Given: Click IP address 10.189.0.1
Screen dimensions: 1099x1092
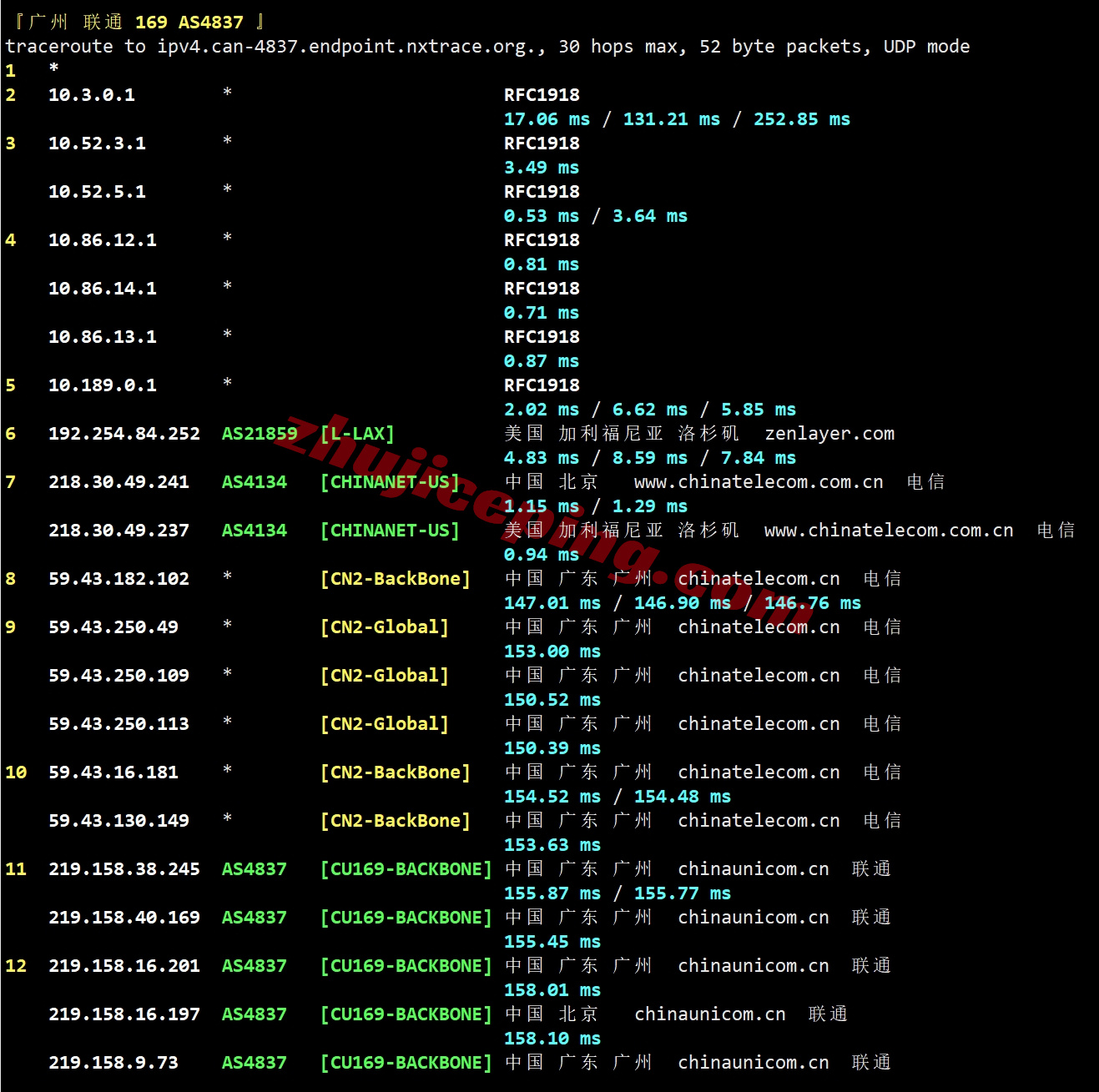Looking at the screenshot, I should pyautogui.click(x=103, y=385).
